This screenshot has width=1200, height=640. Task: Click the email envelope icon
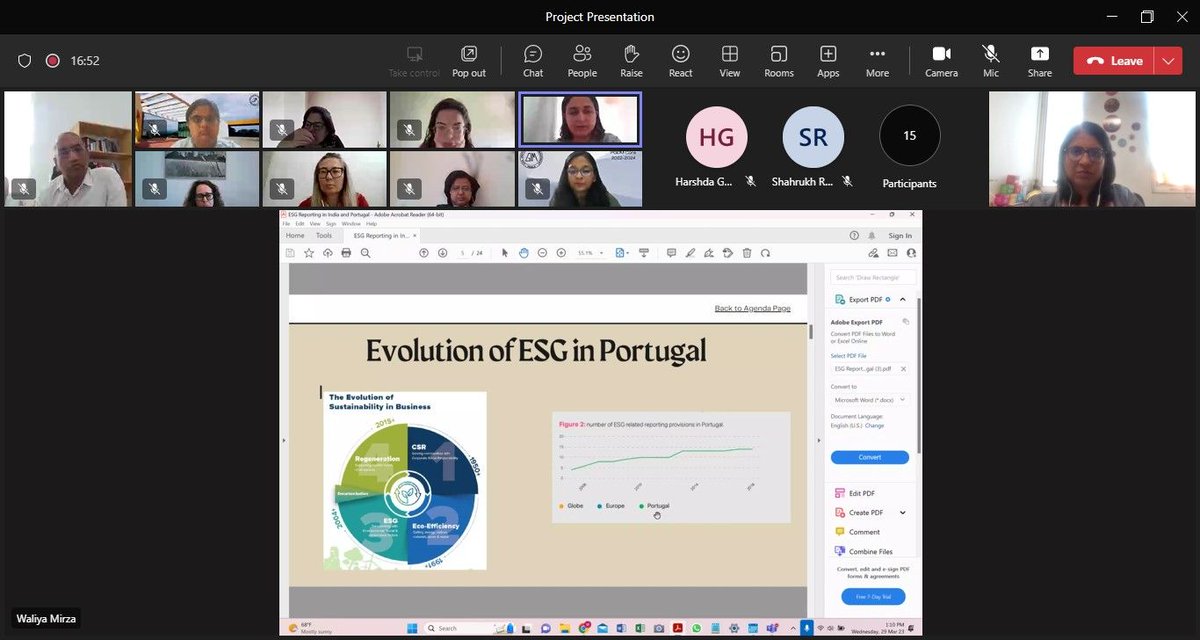[892, 253]
